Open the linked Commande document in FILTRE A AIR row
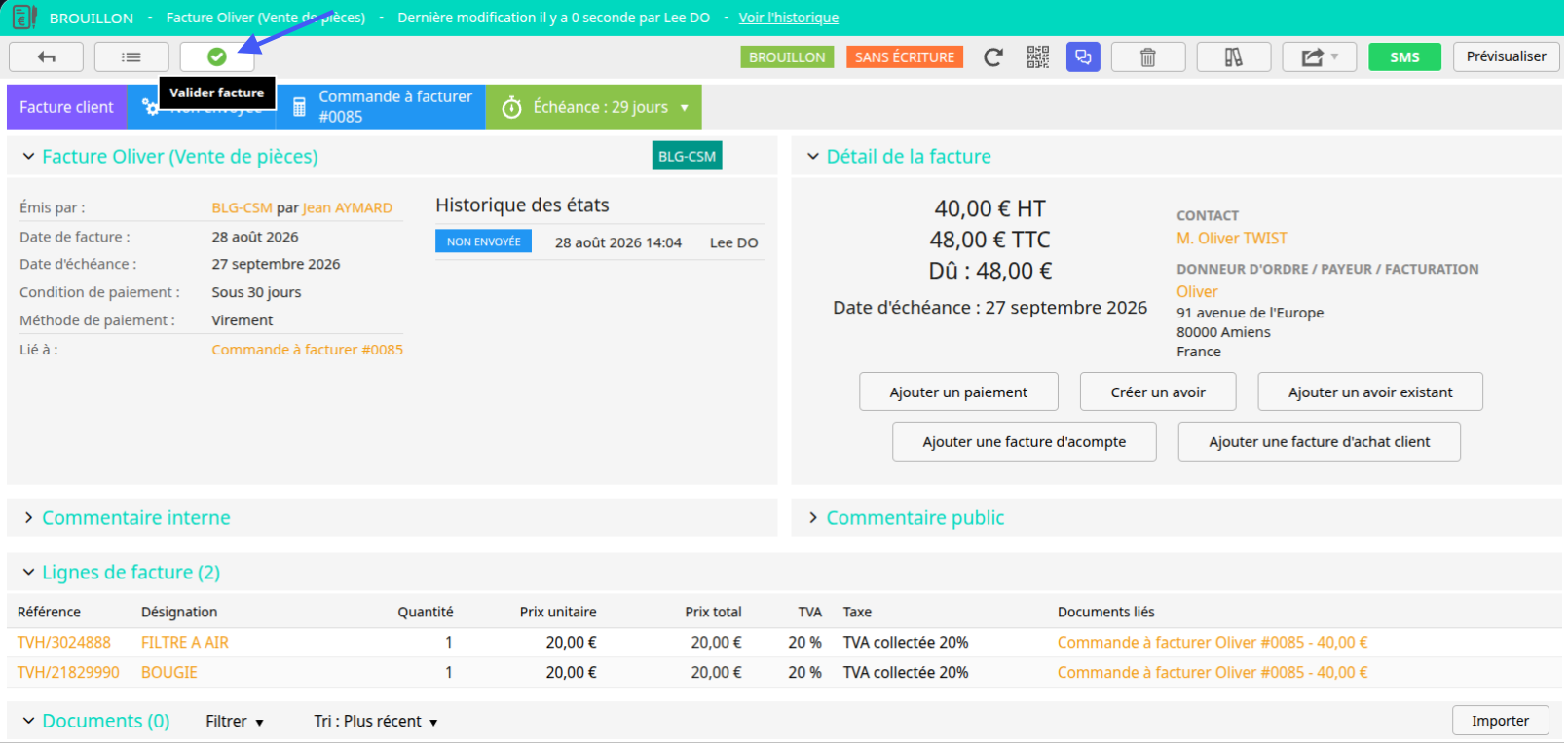 click(x=1213, y=643)
